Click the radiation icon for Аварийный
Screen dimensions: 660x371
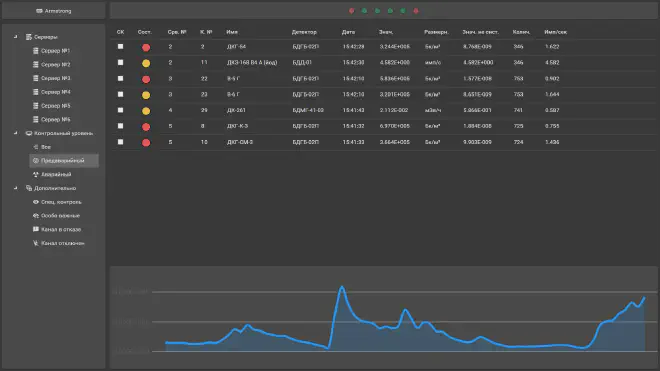pos(36,174)
